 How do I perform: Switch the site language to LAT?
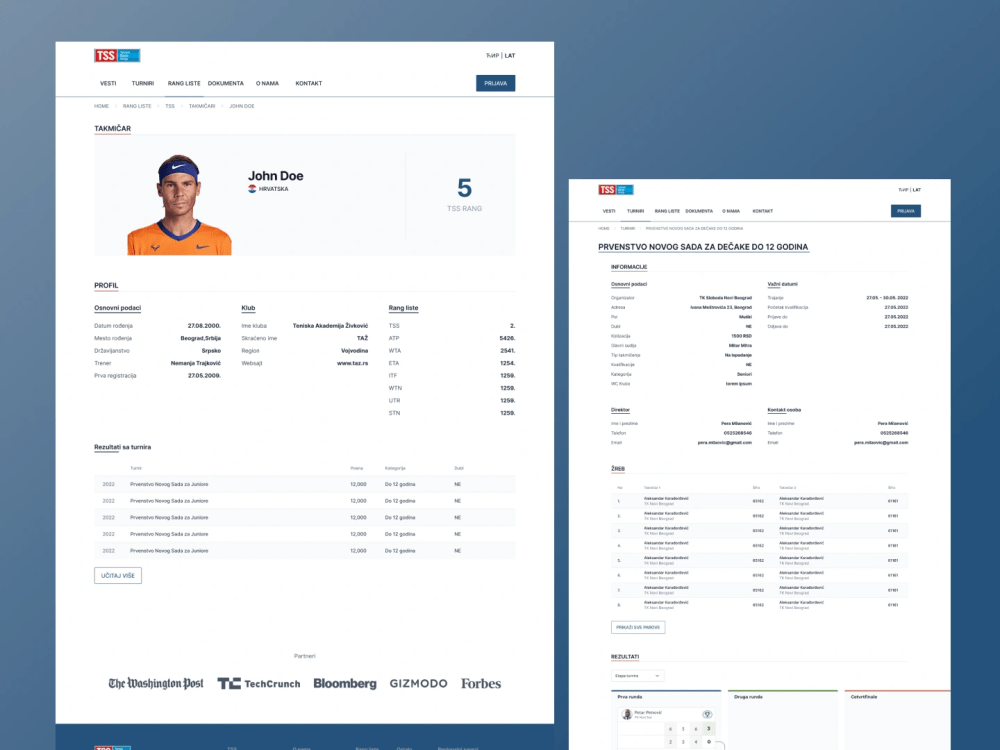click(510, 55)
